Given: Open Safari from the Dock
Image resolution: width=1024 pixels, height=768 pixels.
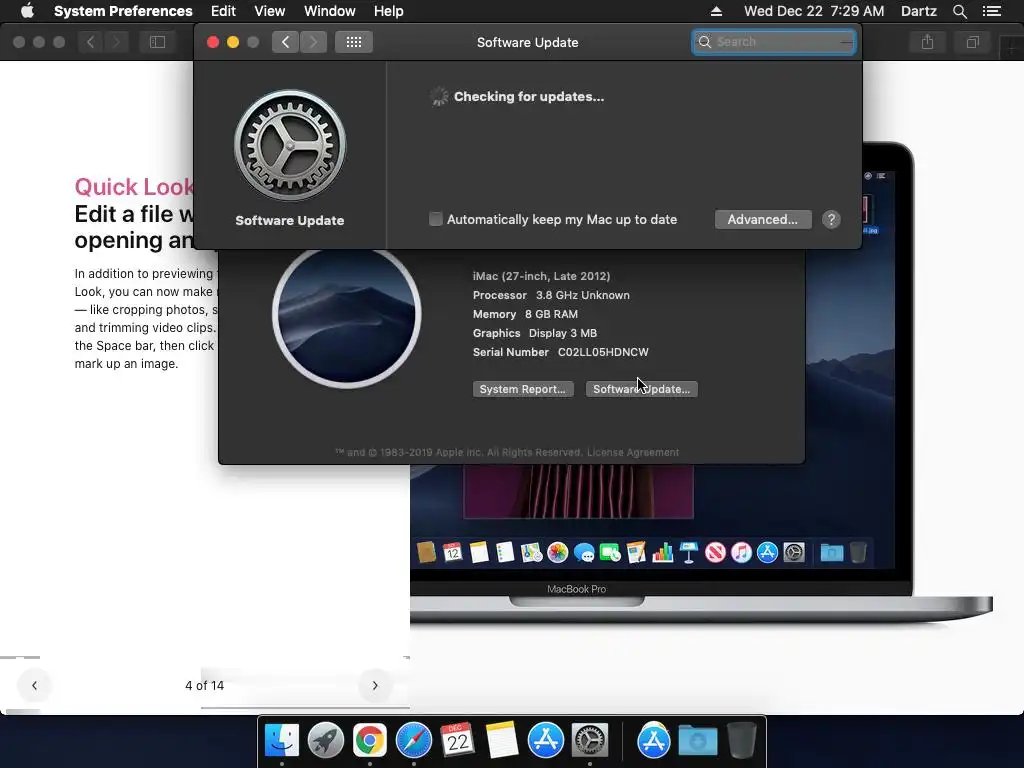Looking at the screenshot, I should (413, 740).
